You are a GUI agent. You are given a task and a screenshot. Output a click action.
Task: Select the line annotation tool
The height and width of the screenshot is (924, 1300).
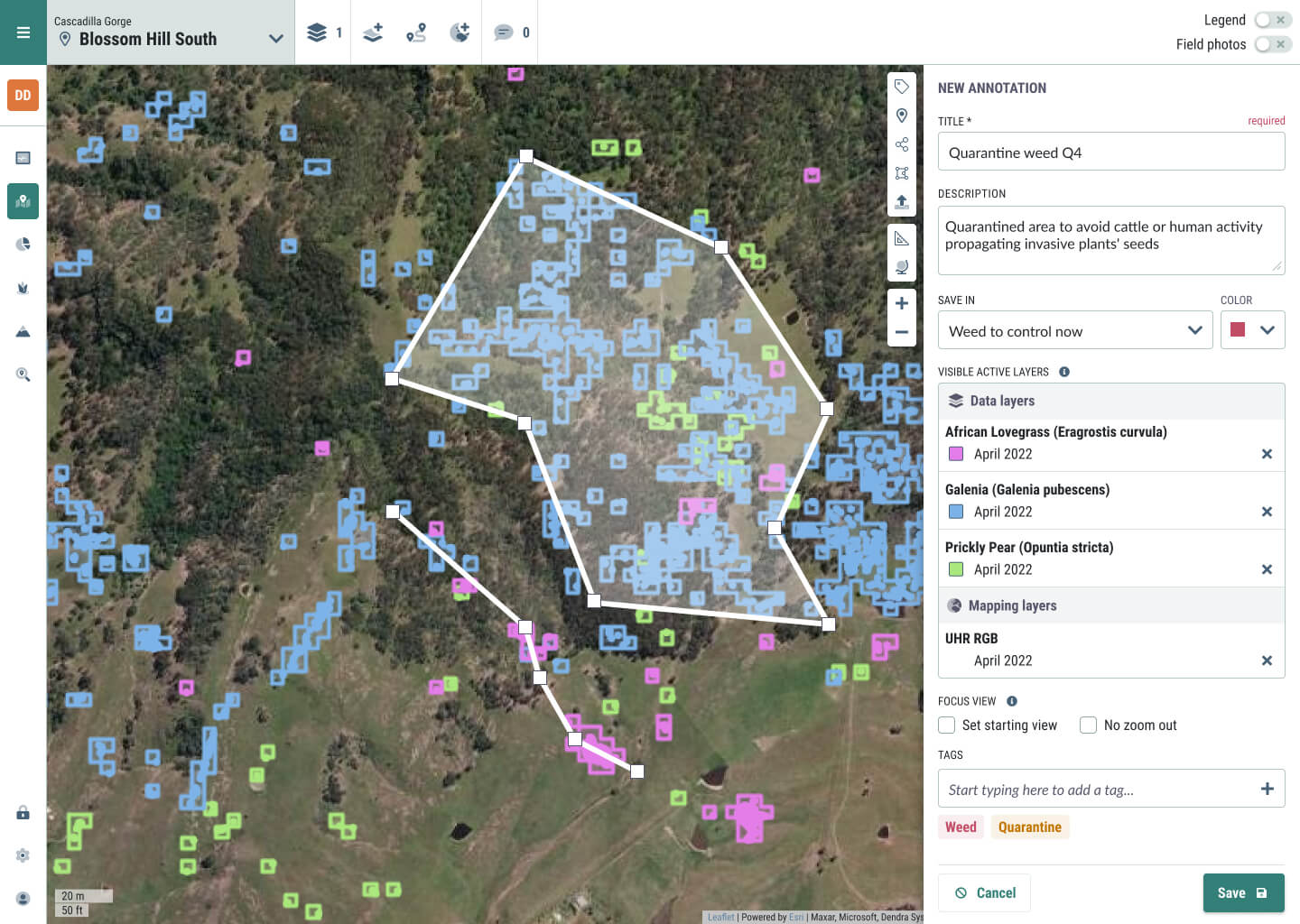click(x=901, y=143)
